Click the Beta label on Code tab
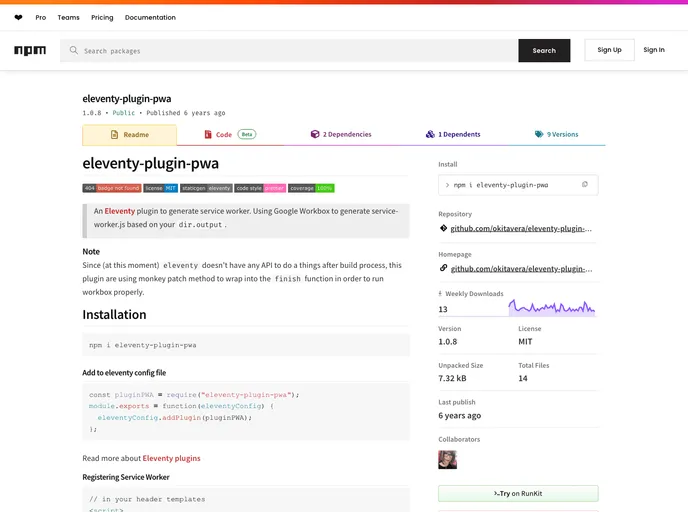 (247, 134)
